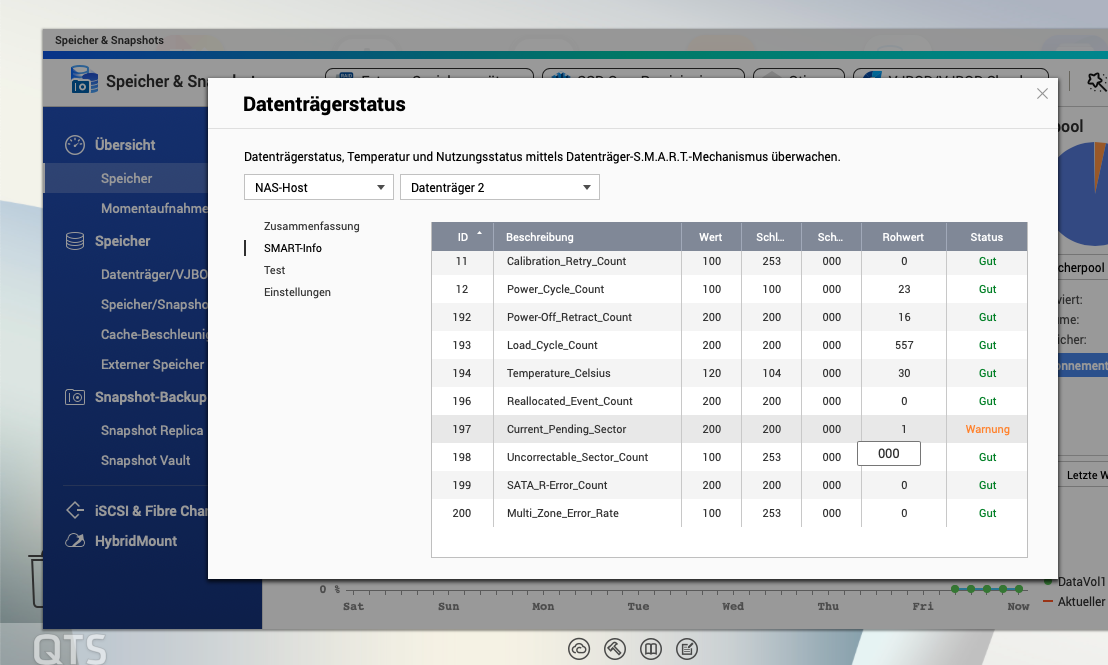
Task: Select the Current_Pending_Sector row
Action: tap(729, 429)
